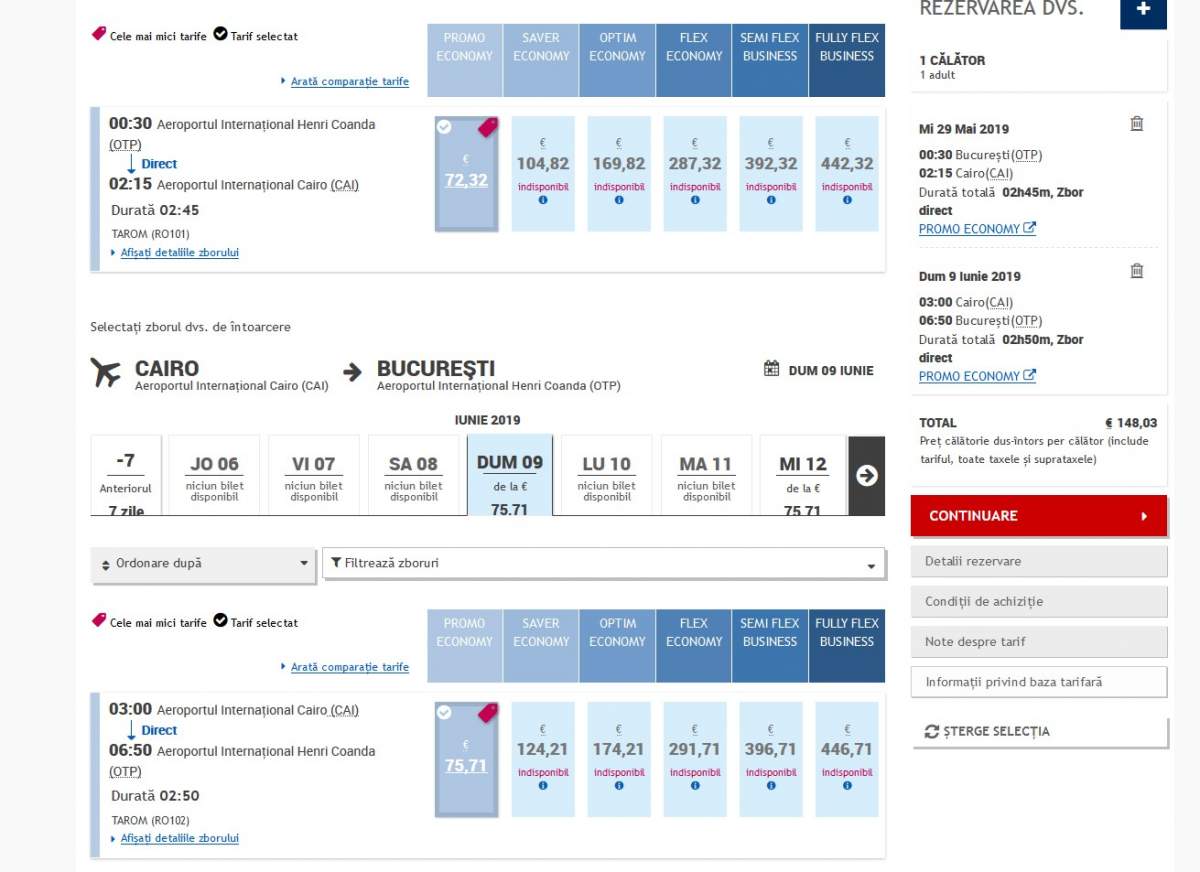The width and height of the screenshot is (1200, 872).
Task: Show fare comparison for return flight
Action: tap(349, 667)
